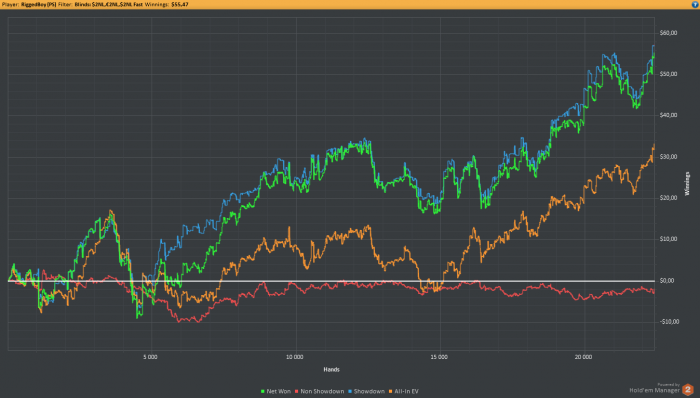This screenshot has height=398, width=700.
Task: Click the $60,00 y-axis label
Action: [668, 33]
